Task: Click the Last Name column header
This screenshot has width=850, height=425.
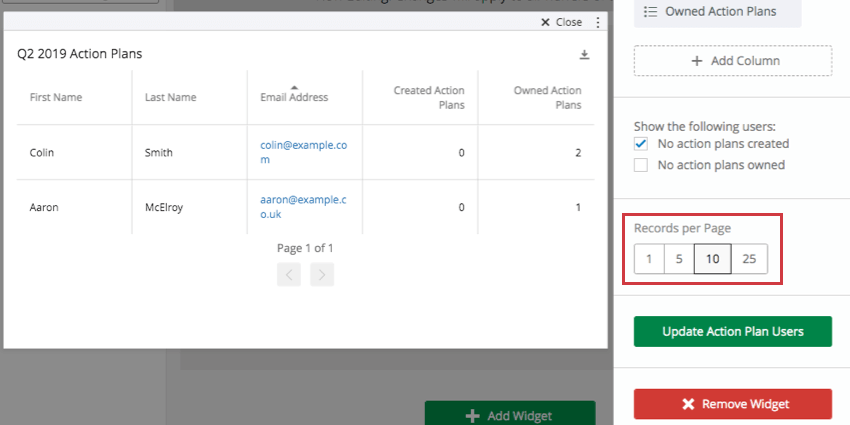Action: 170,98
